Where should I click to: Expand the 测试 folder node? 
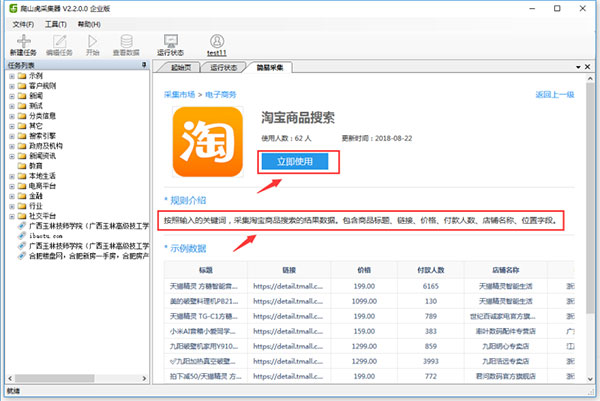coord(12,106)
